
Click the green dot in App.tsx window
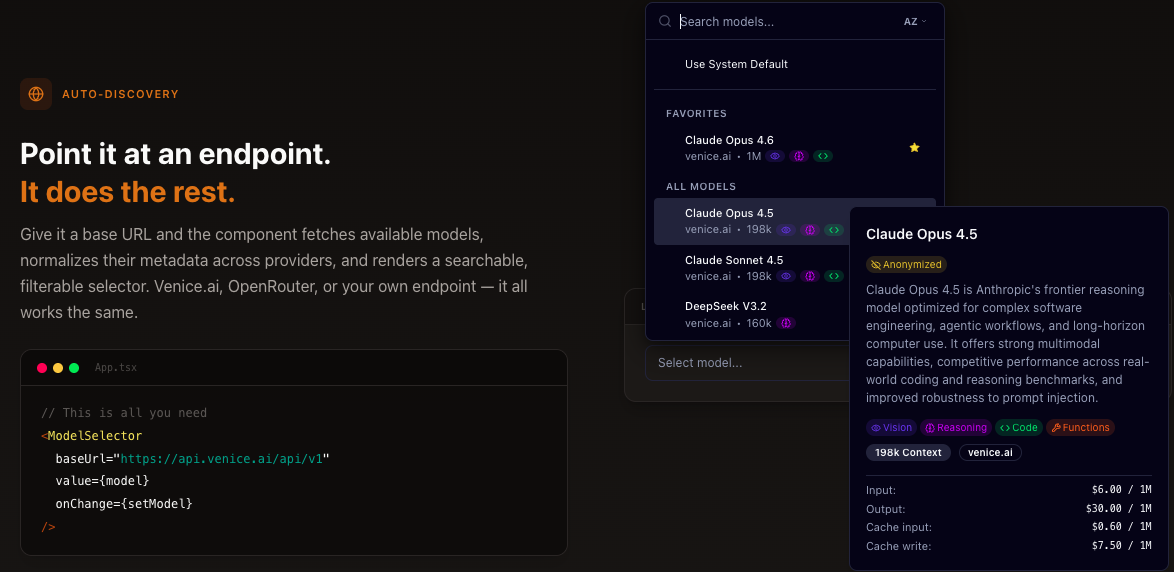pos(74,368)
